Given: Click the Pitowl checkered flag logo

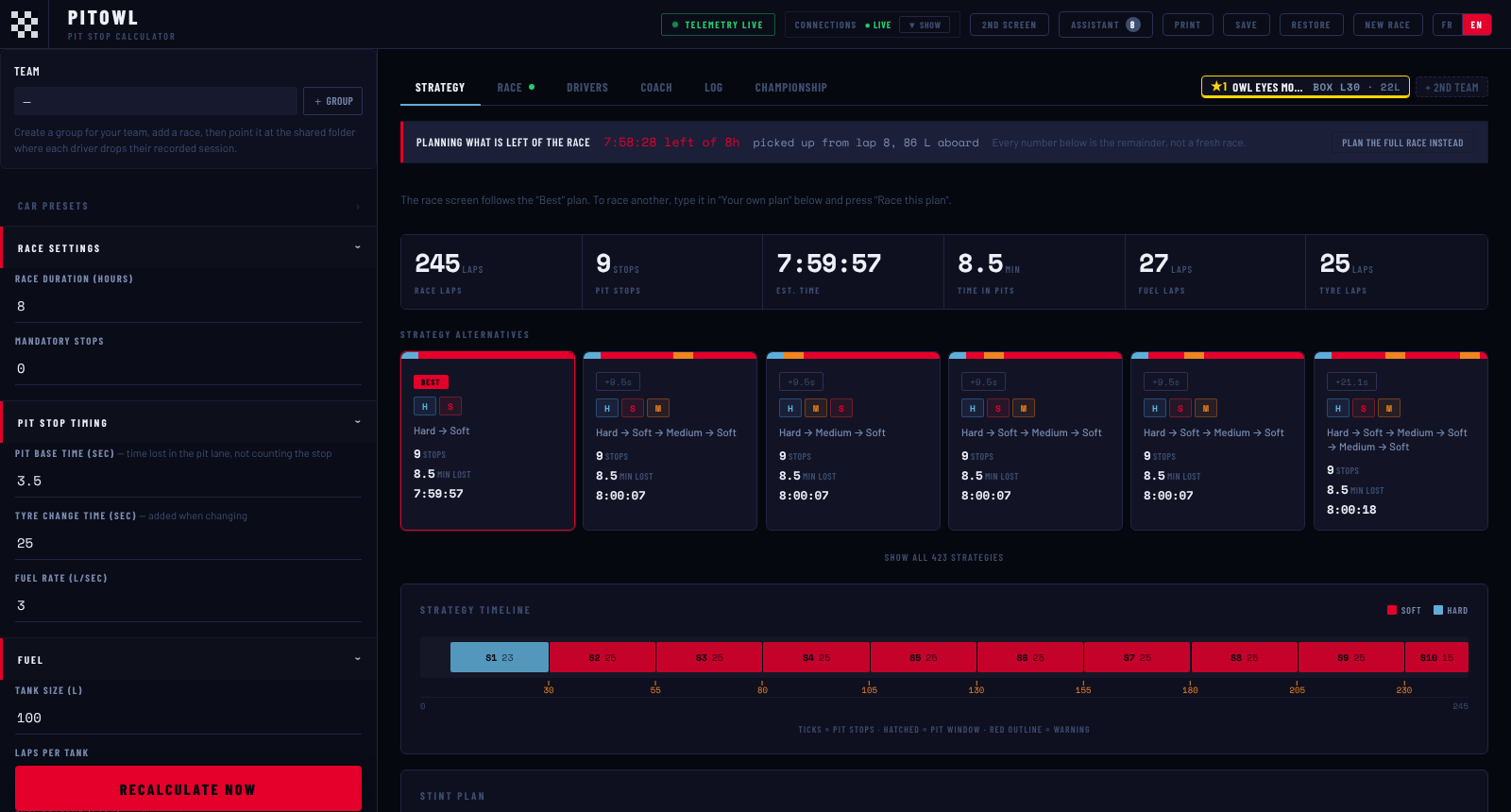Looking at the screenshot, I should point(25,25).
